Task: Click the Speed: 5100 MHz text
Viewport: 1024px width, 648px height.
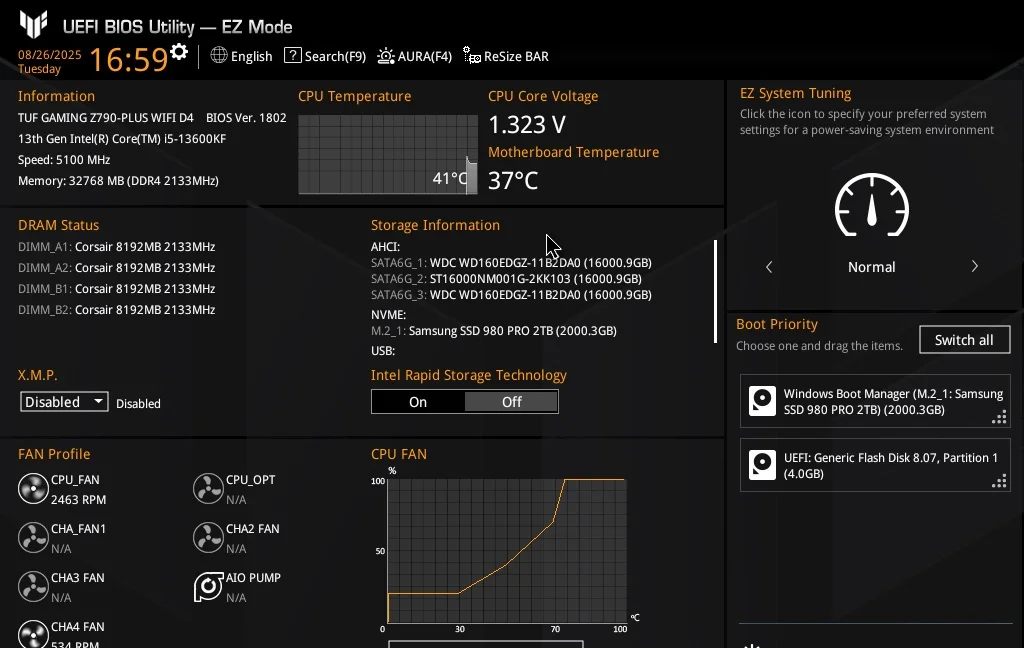Action: [64, 159]
